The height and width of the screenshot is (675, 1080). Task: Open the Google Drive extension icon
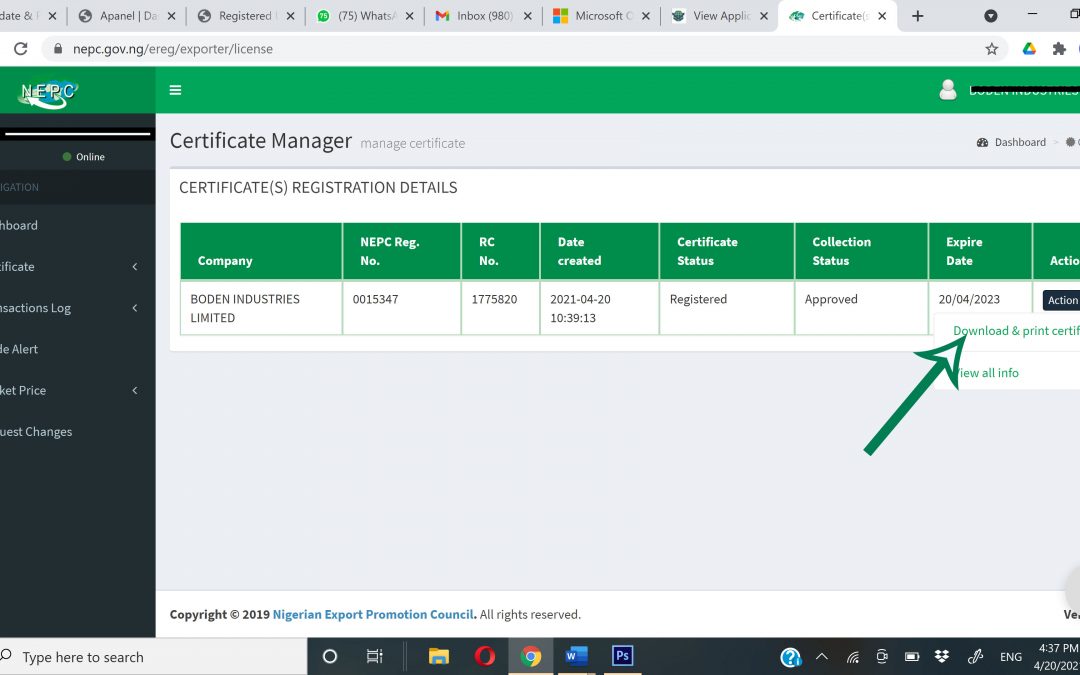tap(1029, 49)
